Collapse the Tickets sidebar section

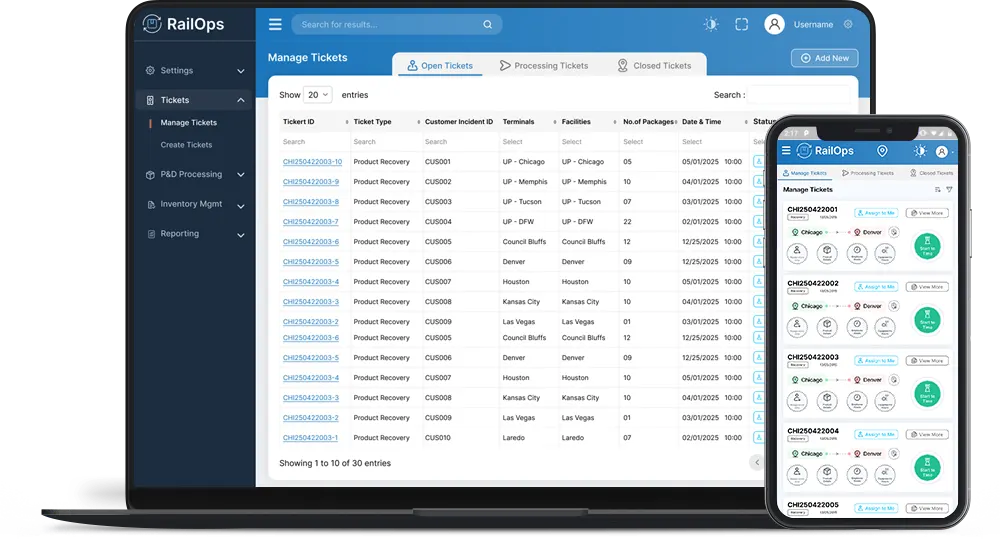(240, 100)
